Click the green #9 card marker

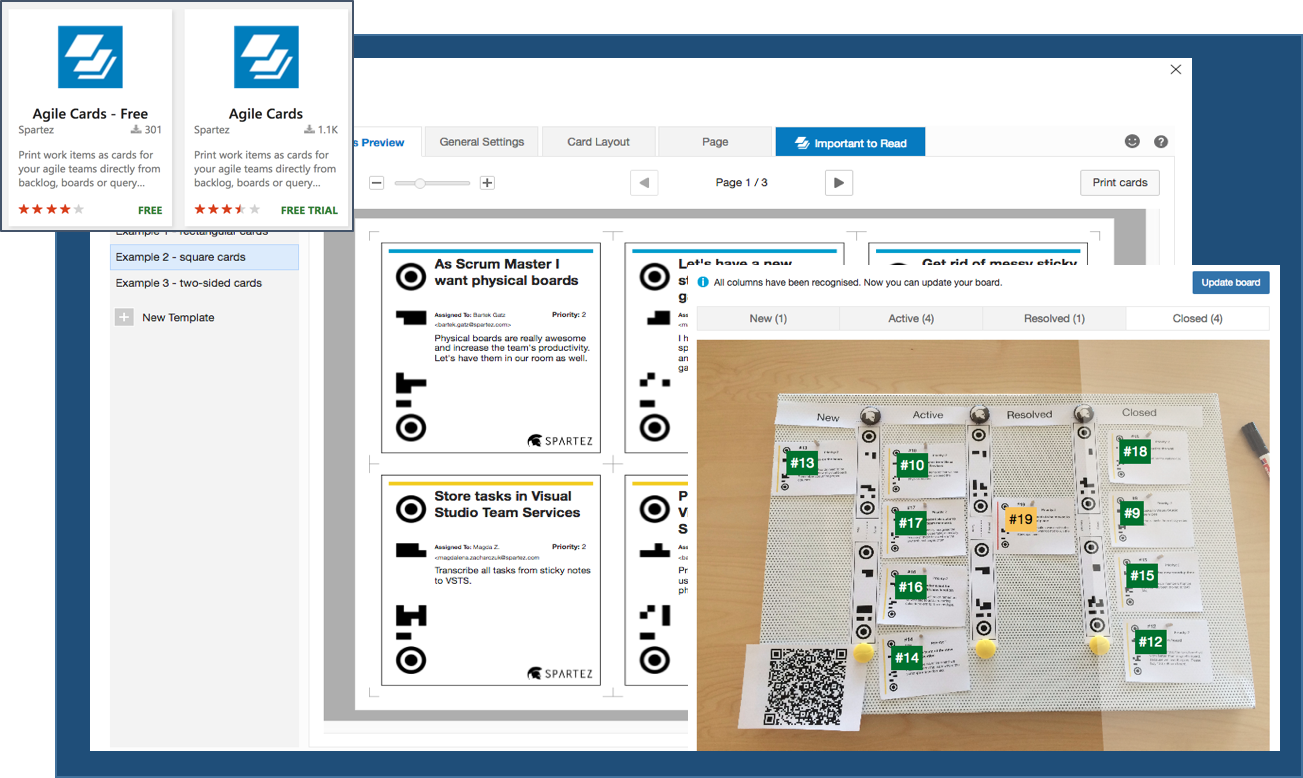click(x=1132, y=514)
